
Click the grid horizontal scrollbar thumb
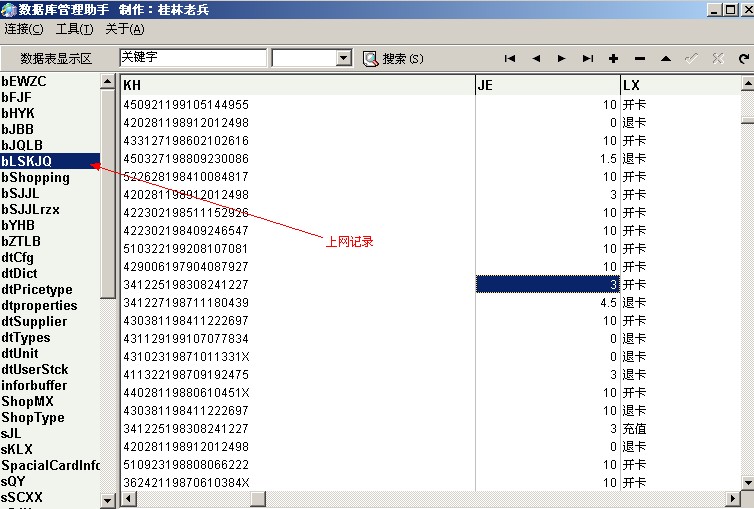258,498
